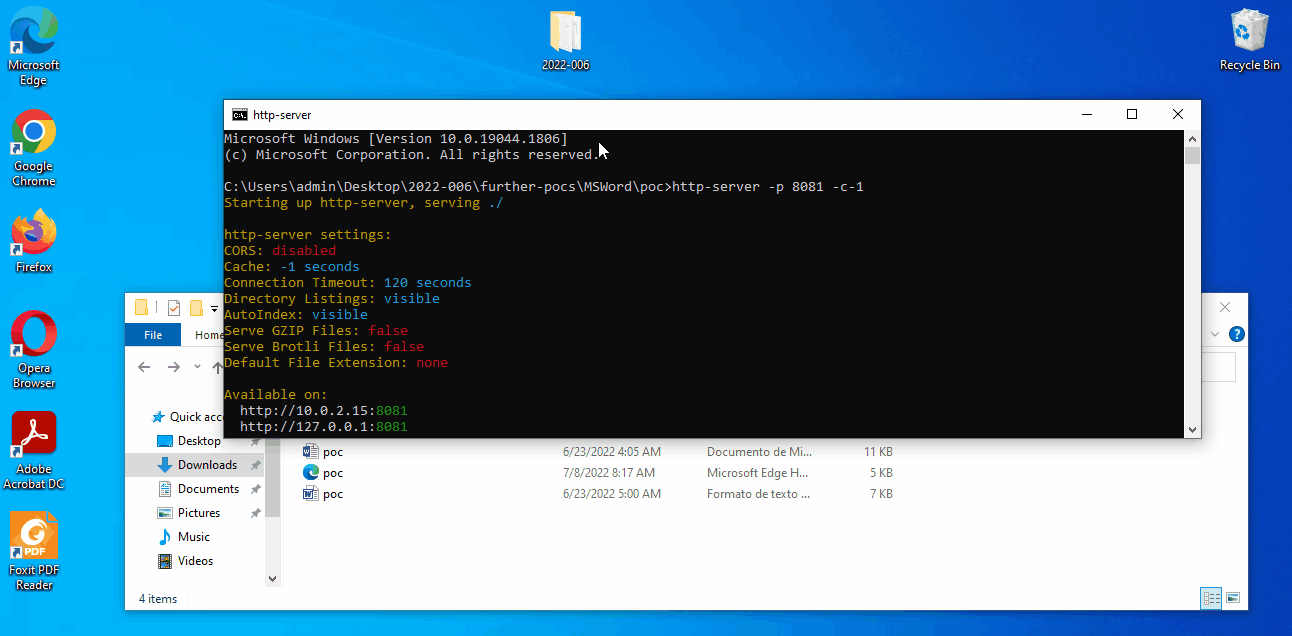Open Videos in the navigation pane
The width and height of the screenshot is (1292, 636).
[196, 561]
